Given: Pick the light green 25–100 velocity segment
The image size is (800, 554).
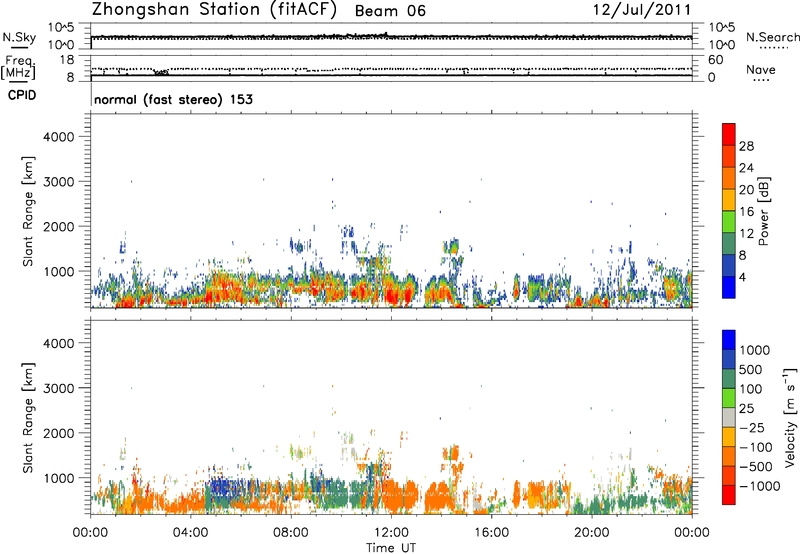Looking at the screenshot, I should click(729, 398).
